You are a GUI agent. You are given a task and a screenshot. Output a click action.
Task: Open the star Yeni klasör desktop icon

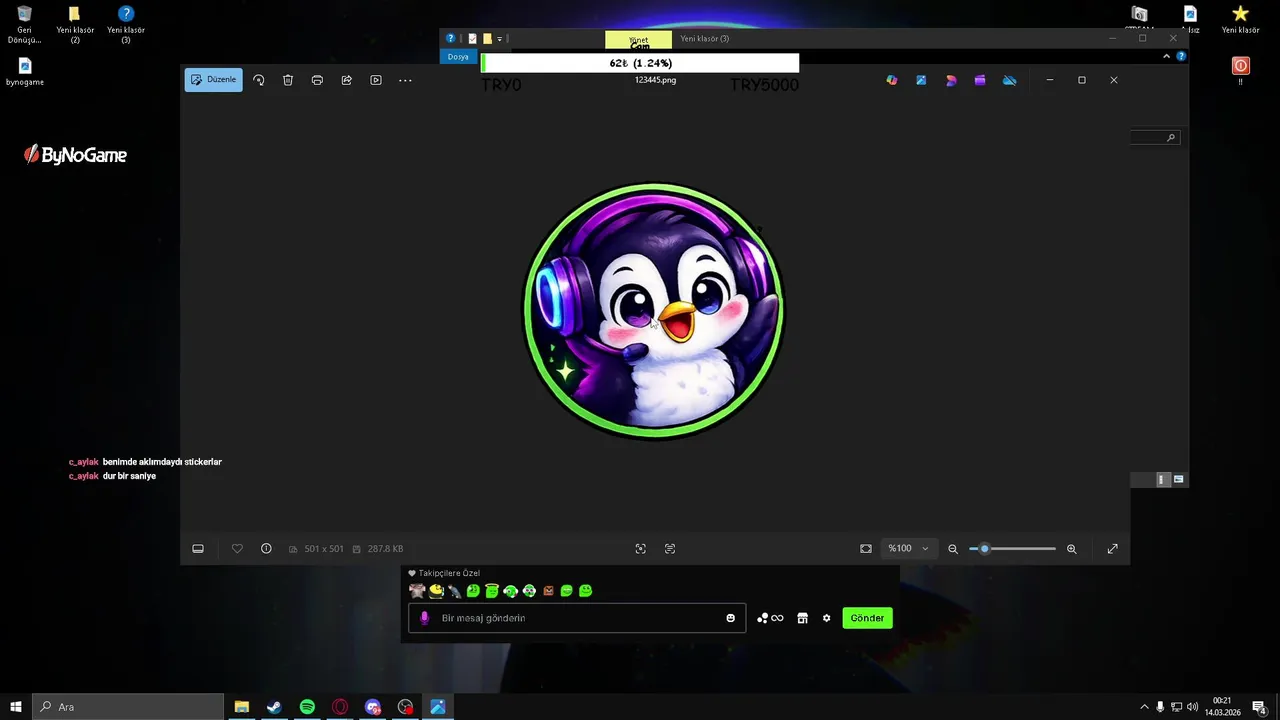click(x=1241, y=19)
